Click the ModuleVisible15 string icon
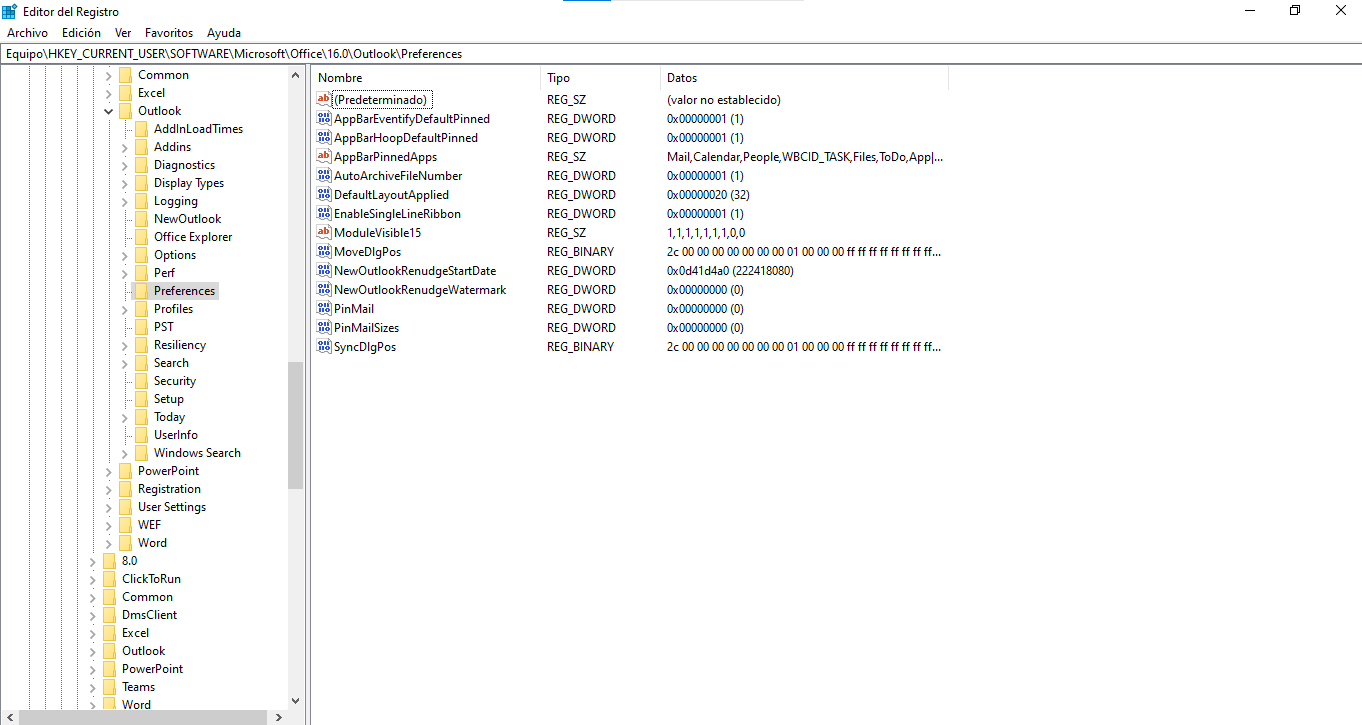The image size is (1362, 725). [323, 233]
